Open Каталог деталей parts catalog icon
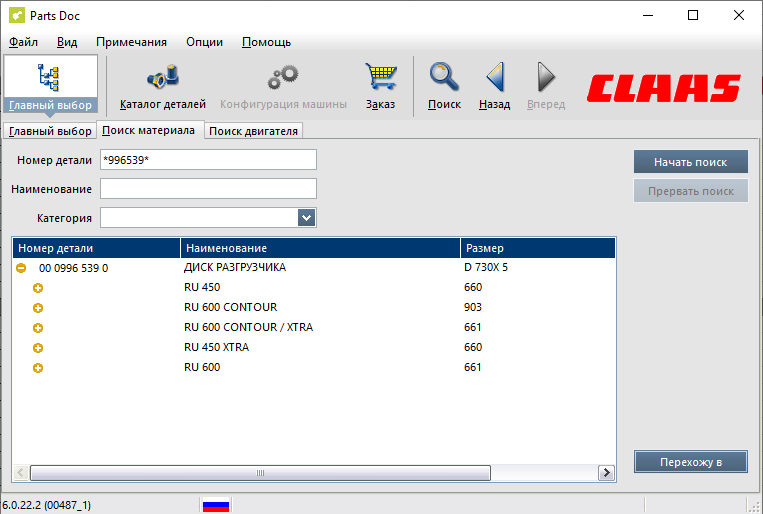The image size is (763, 514). (x=163, y=77)
